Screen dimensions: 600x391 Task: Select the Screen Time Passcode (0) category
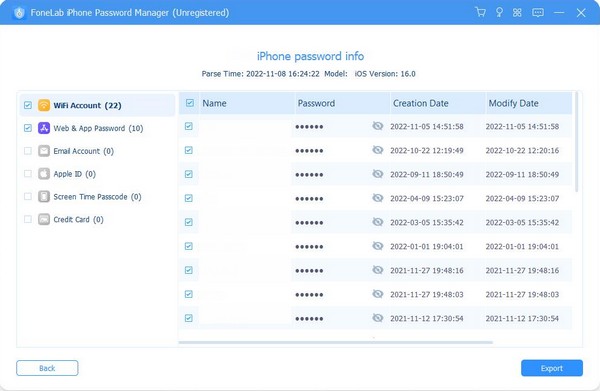(x=97, y=197)
